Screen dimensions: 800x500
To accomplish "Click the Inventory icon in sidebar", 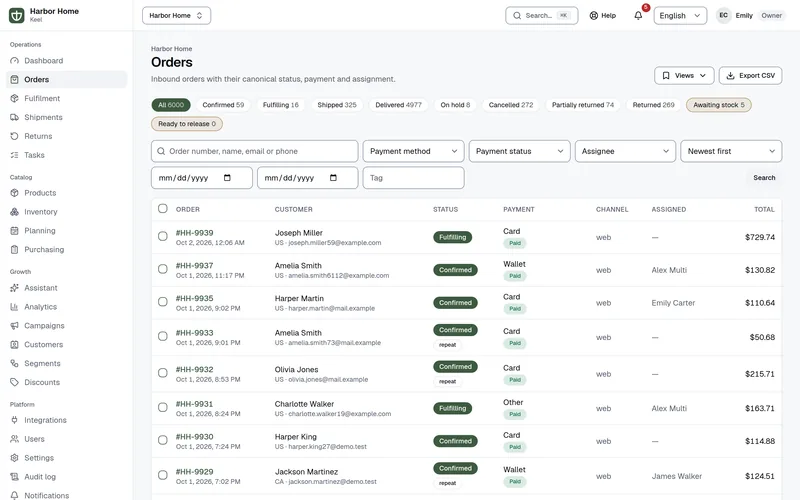I will pos(14,212).
